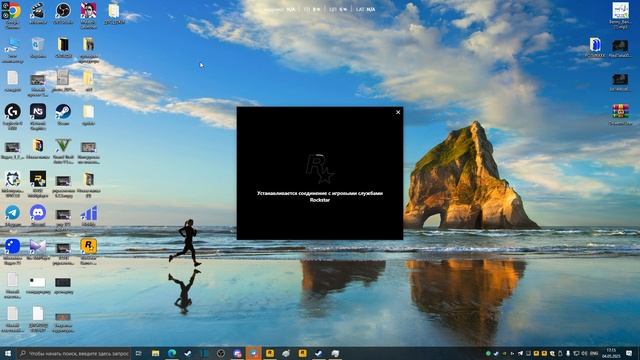
Task: Click the Rockstar connection status message
Action: (320, 196)
